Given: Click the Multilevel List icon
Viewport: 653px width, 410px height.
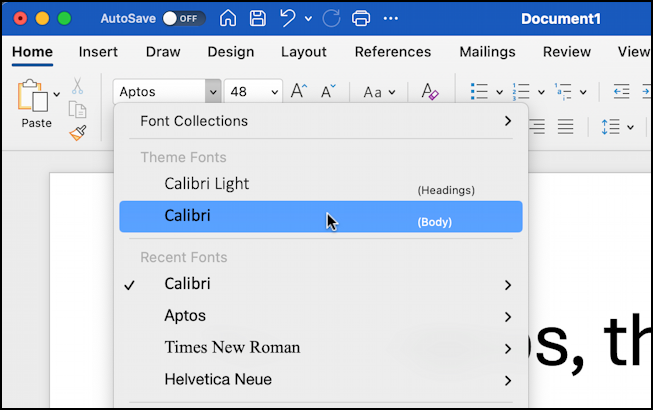Looking at the screenshot, I should pyautogui.click(x=563, y=91).
